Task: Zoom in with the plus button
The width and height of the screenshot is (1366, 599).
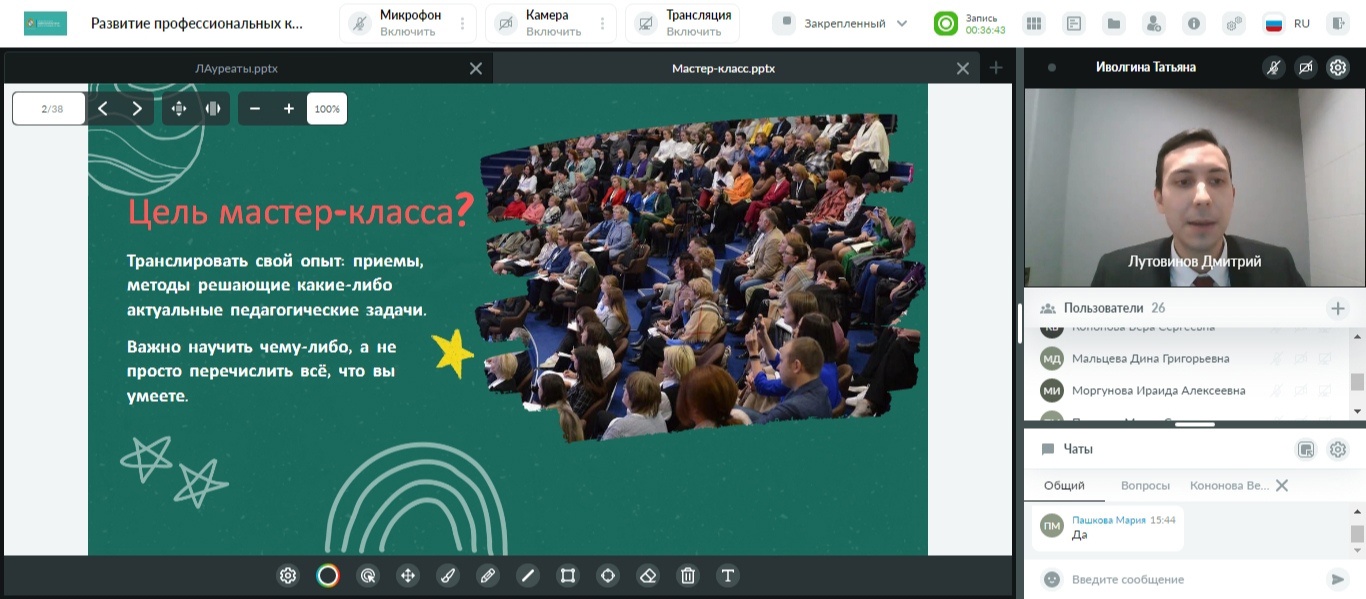Action: click(x=289, y=109)
